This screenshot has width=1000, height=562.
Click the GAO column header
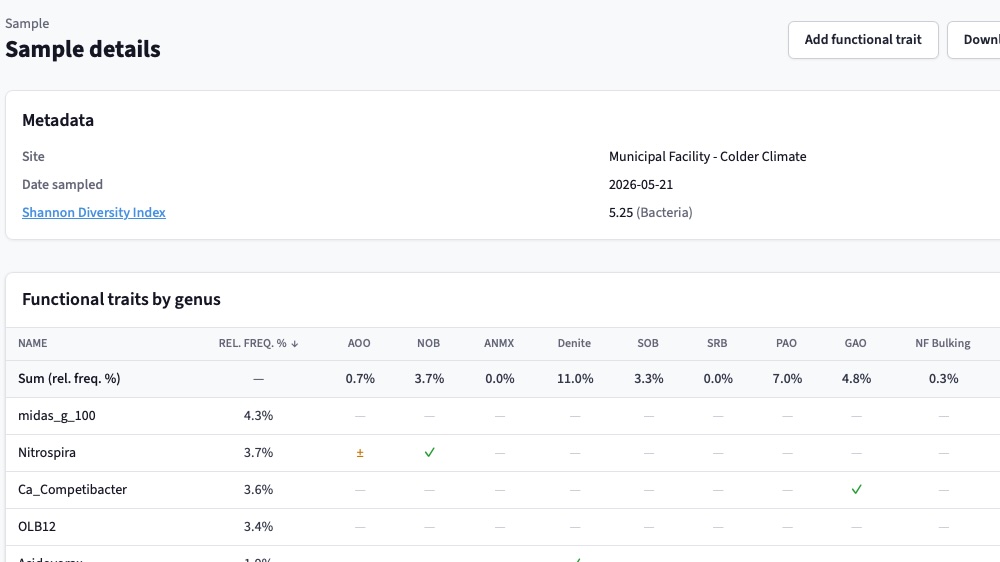click(x=855, y=343)
